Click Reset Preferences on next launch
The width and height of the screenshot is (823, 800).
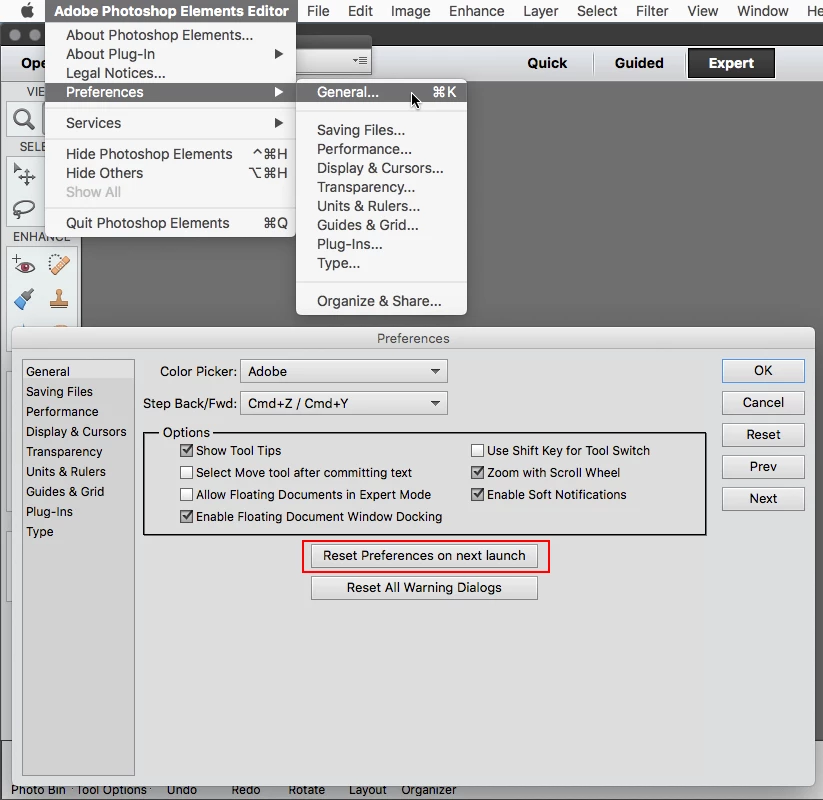(424, 556)
